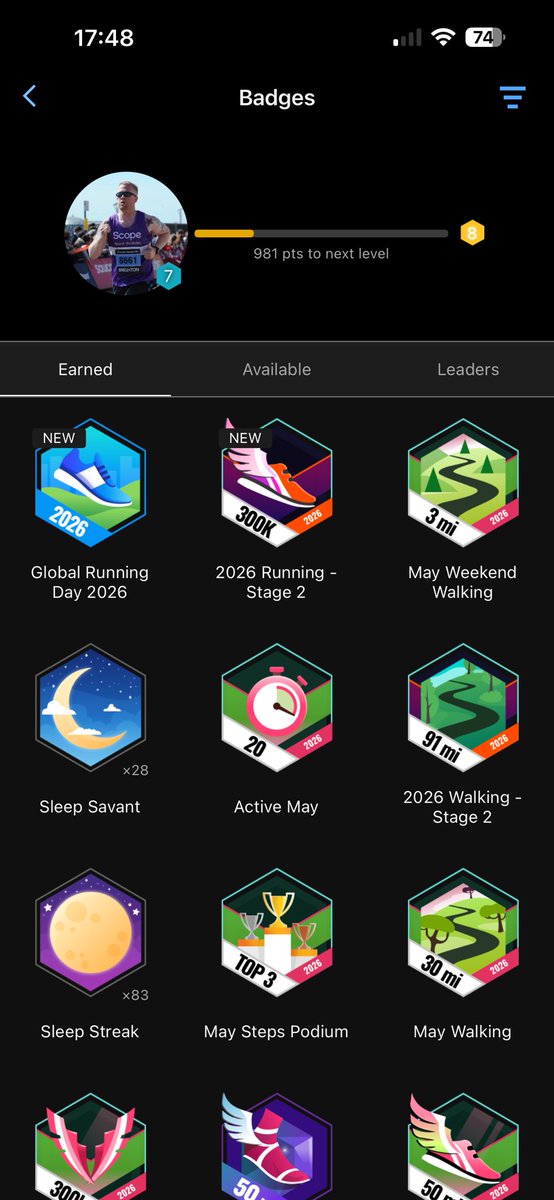Viewport: 554px width, 1200px height.
Task: View the May Steps Podium trophy badge
Action: pos(277,934)
